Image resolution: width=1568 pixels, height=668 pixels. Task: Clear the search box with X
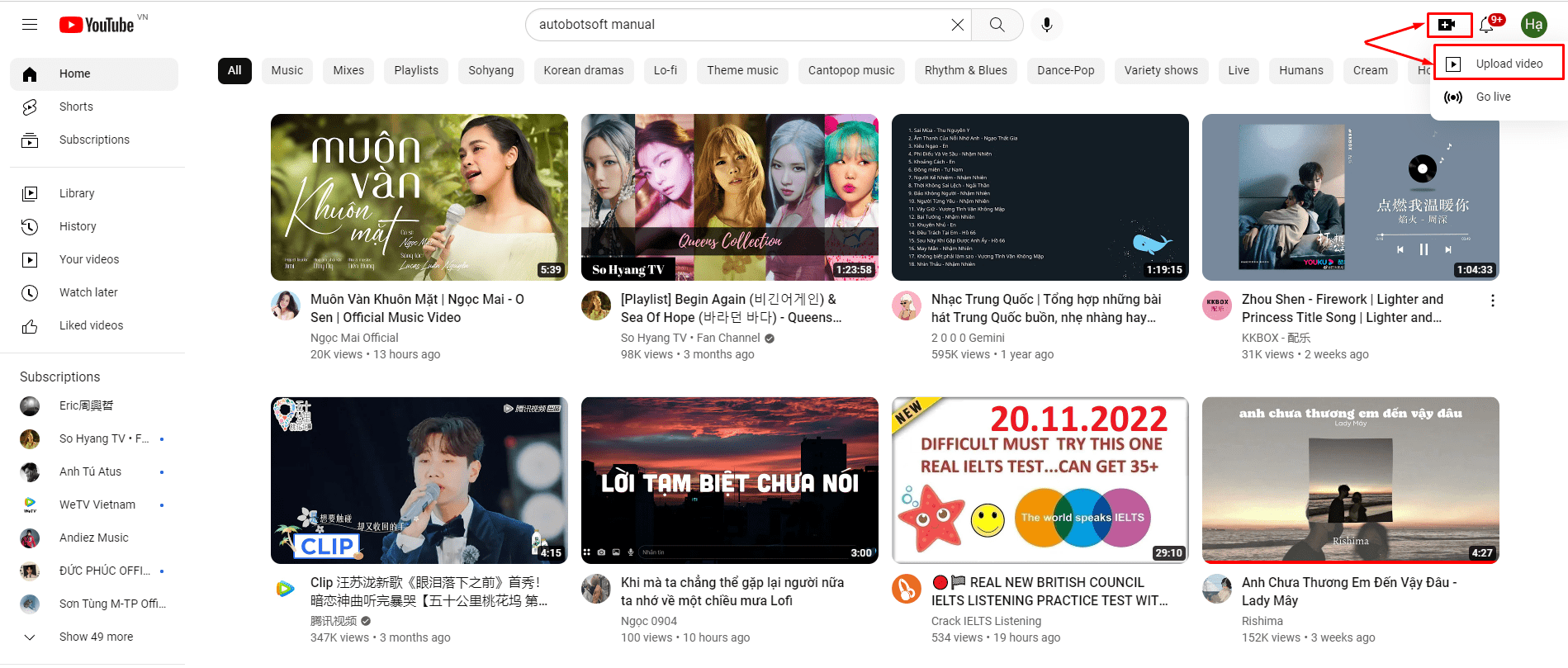point(957,25)
